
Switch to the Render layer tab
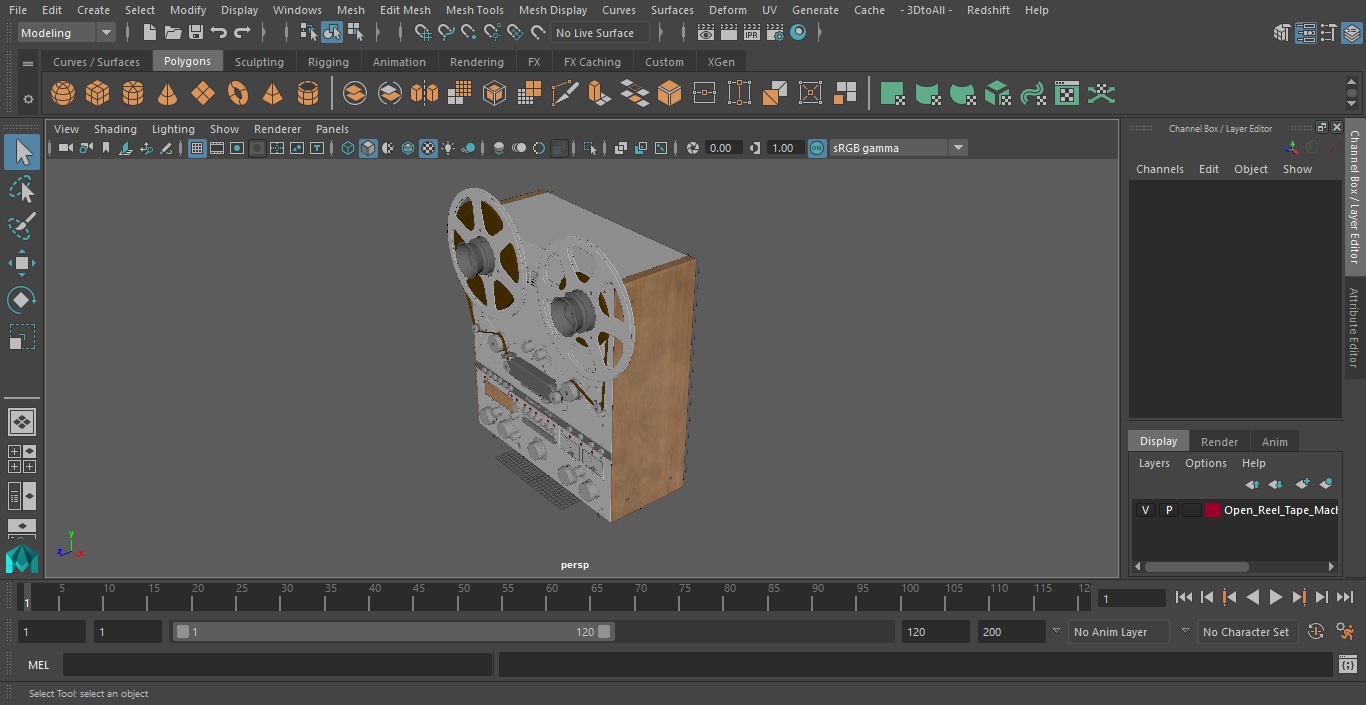1219,442
